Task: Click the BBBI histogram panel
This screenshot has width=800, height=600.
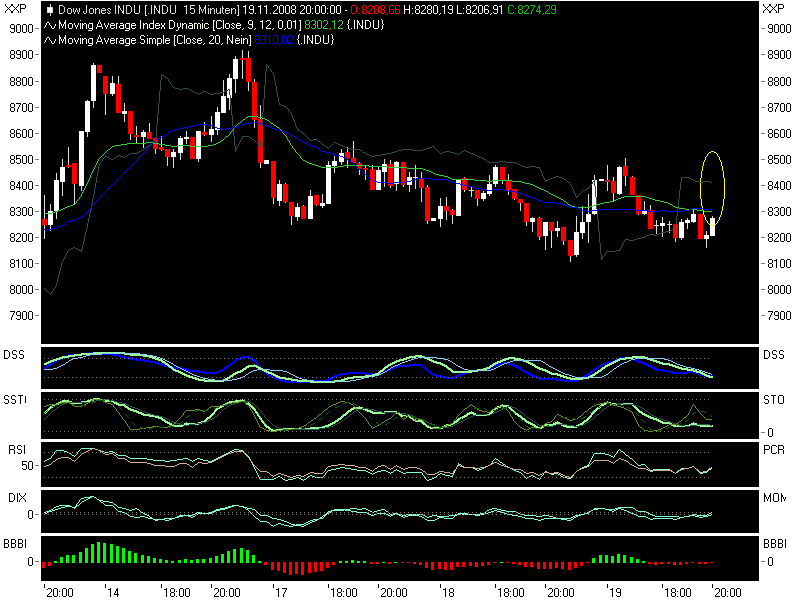Action: 399,558
